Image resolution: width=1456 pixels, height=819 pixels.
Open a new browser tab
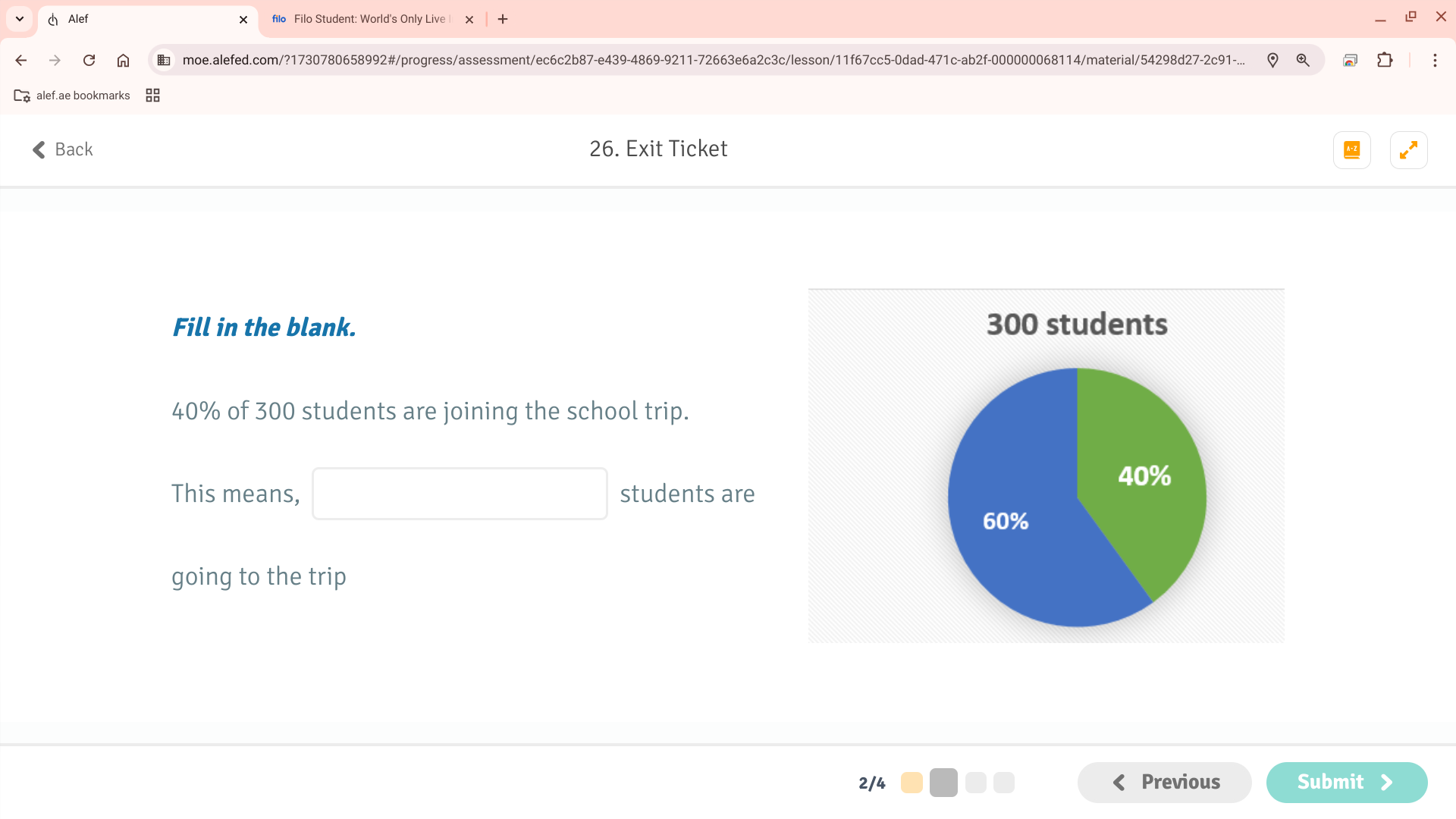[503, 19]
